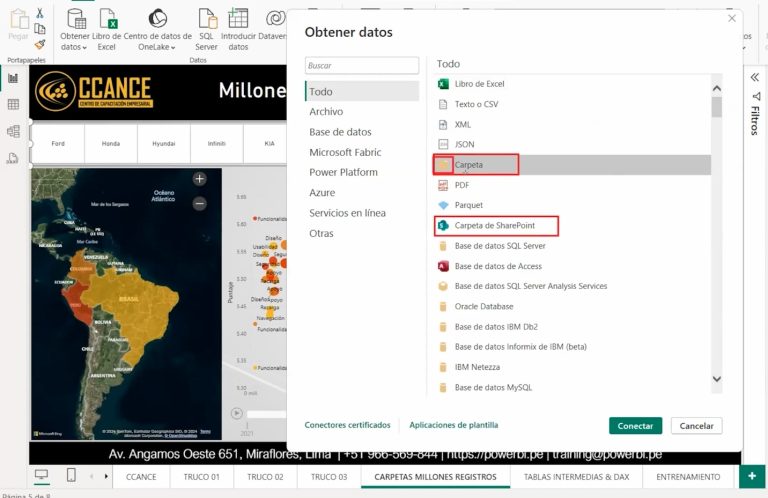Click the Conectar button

coord(635,426)
